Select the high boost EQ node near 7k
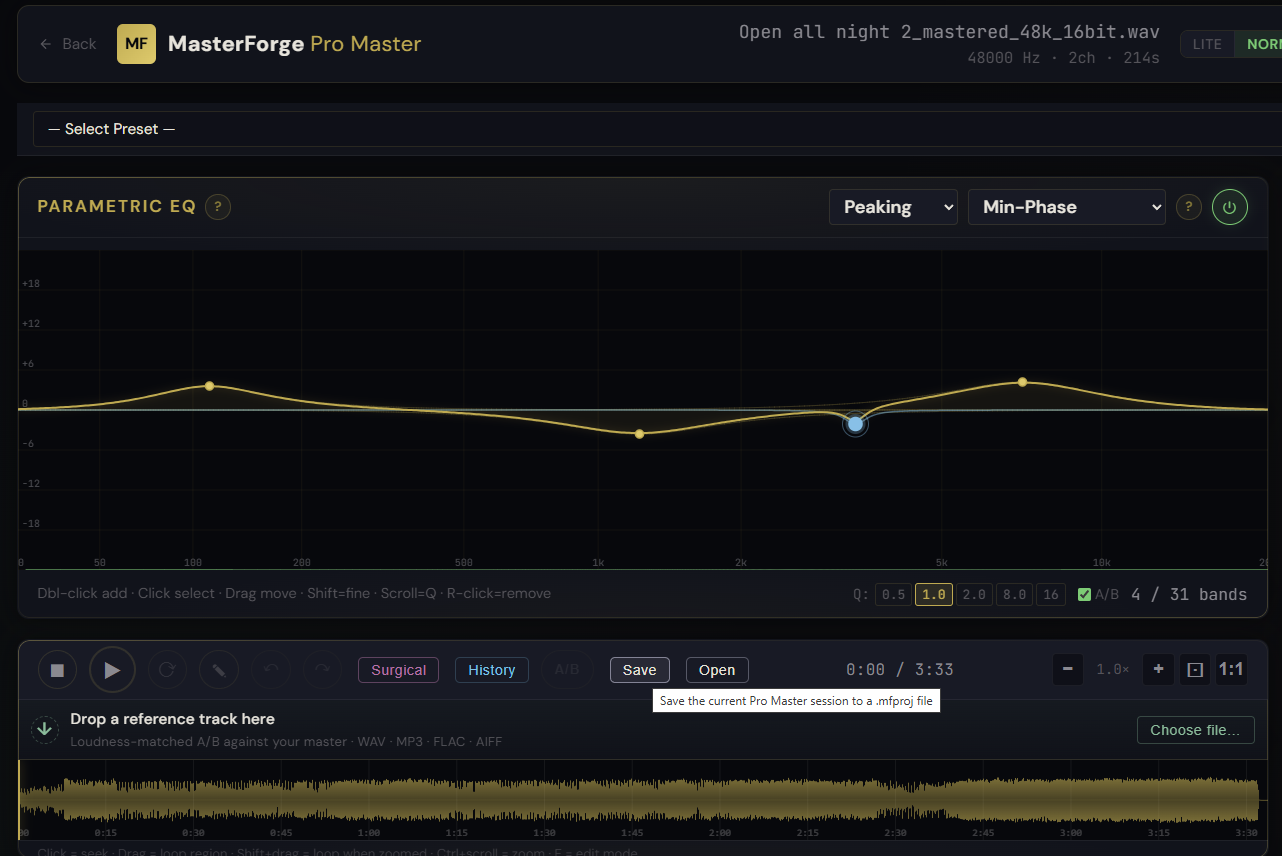 tap(1022, 382)
